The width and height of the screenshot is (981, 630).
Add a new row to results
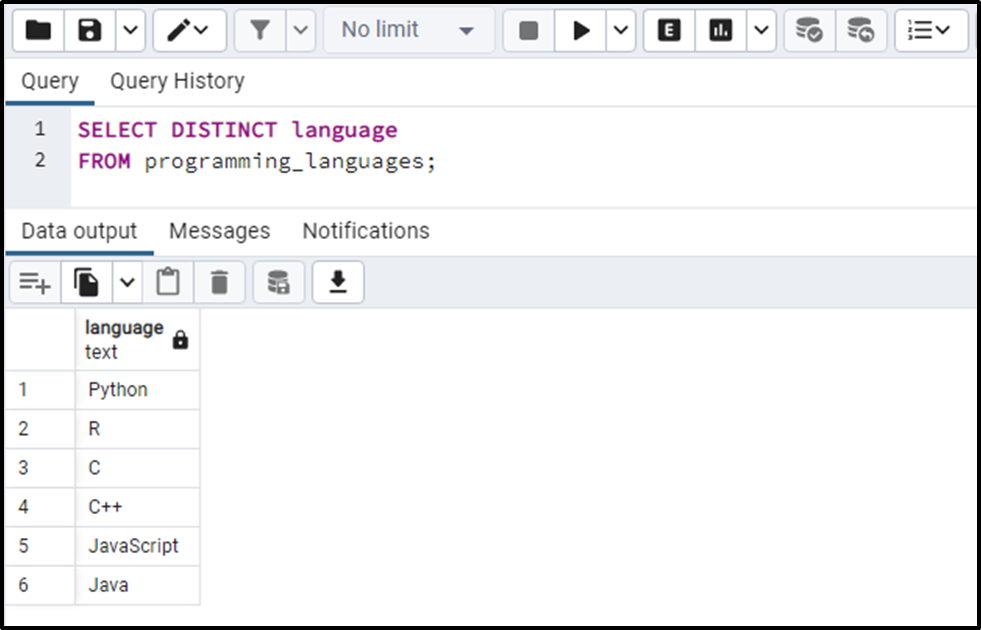(35, 283)
